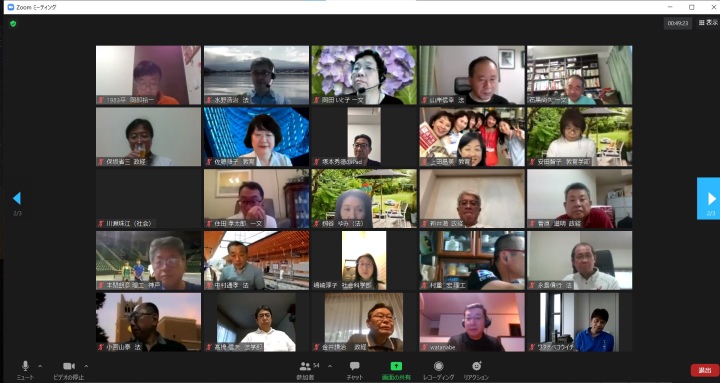Click the Zoom logo in title bar
This screenshot has width=720, height=383.
click(11, 7)
